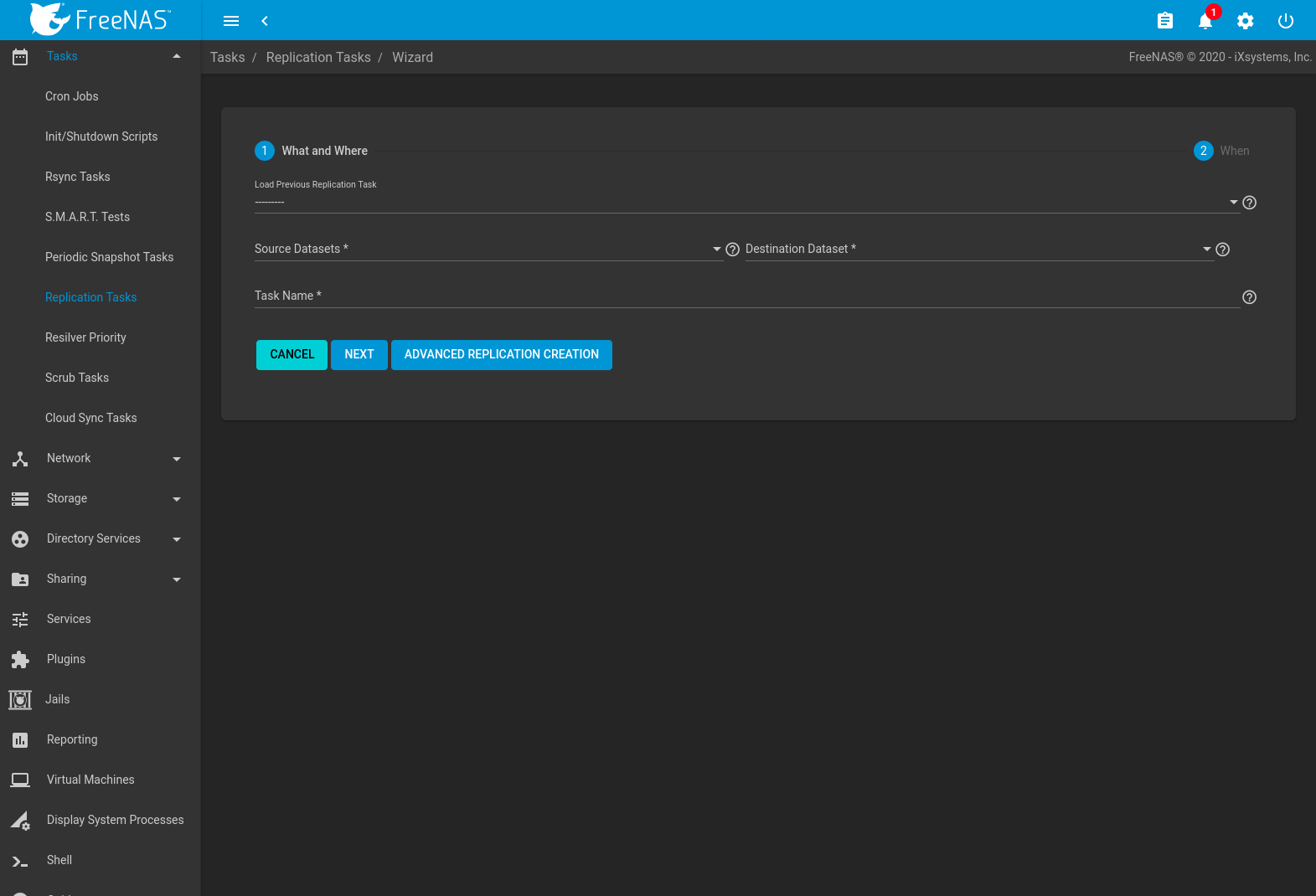
Task: Collapse the sidebar with the back chevron
Action: [265, 21]
